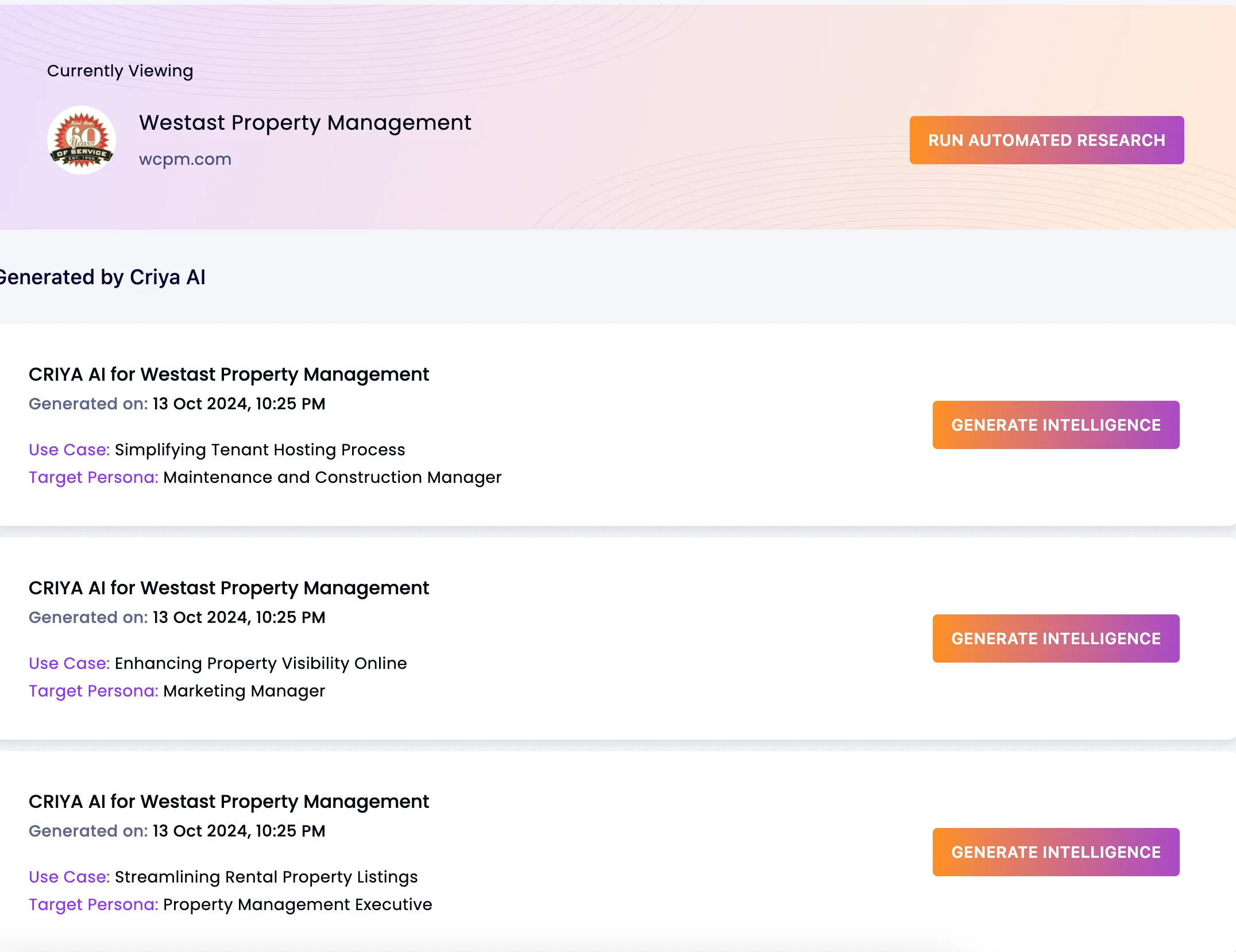The height and width of the screenshot is (952, 1236).
Task: Open first CRIYA AI card title
Action: 229,374
